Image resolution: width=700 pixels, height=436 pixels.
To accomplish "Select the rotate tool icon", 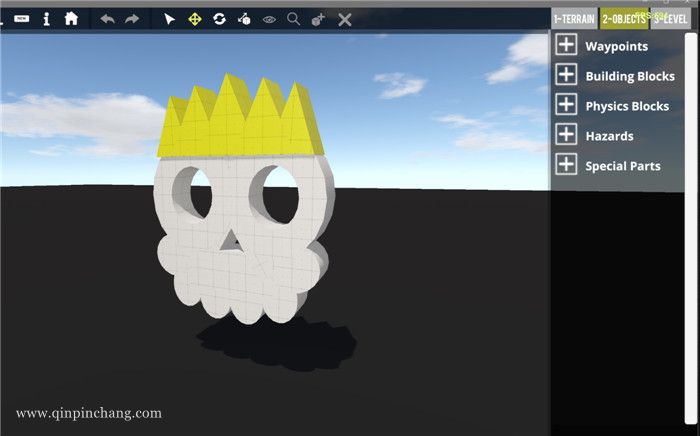I will click(219, 19).
